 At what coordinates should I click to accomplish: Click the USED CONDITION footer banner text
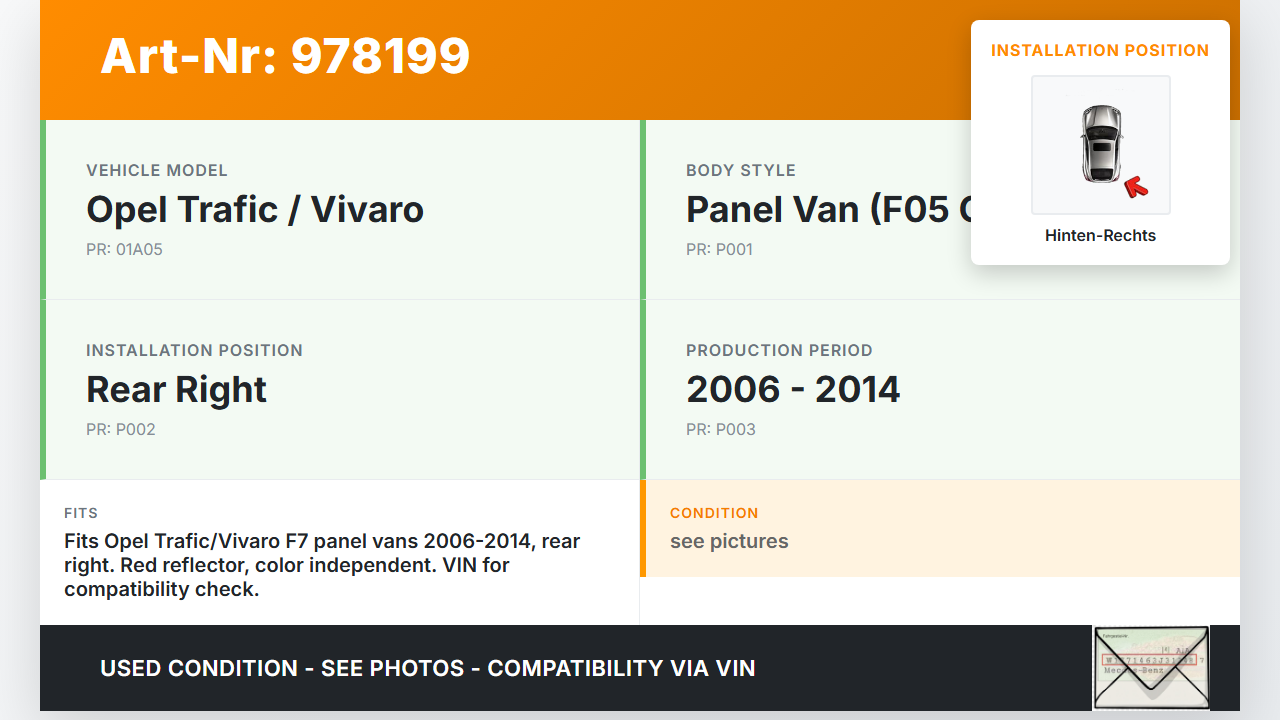pyautogui.click(x=427, y=668)
